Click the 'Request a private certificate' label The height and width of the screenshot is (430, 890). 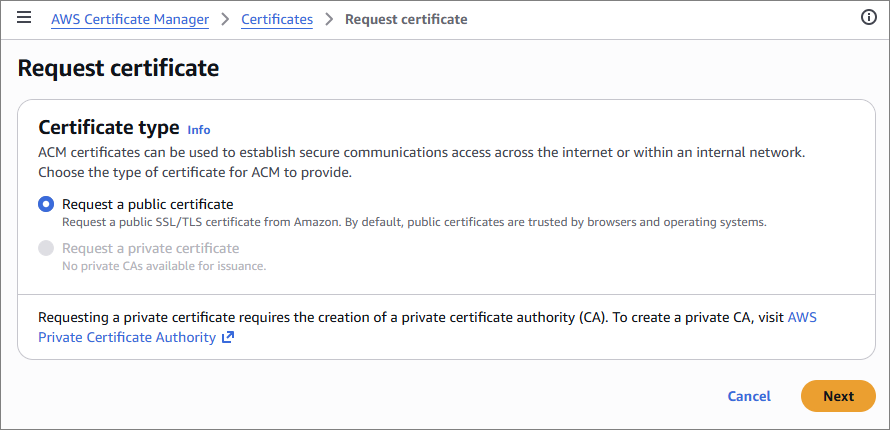point(150,248)
